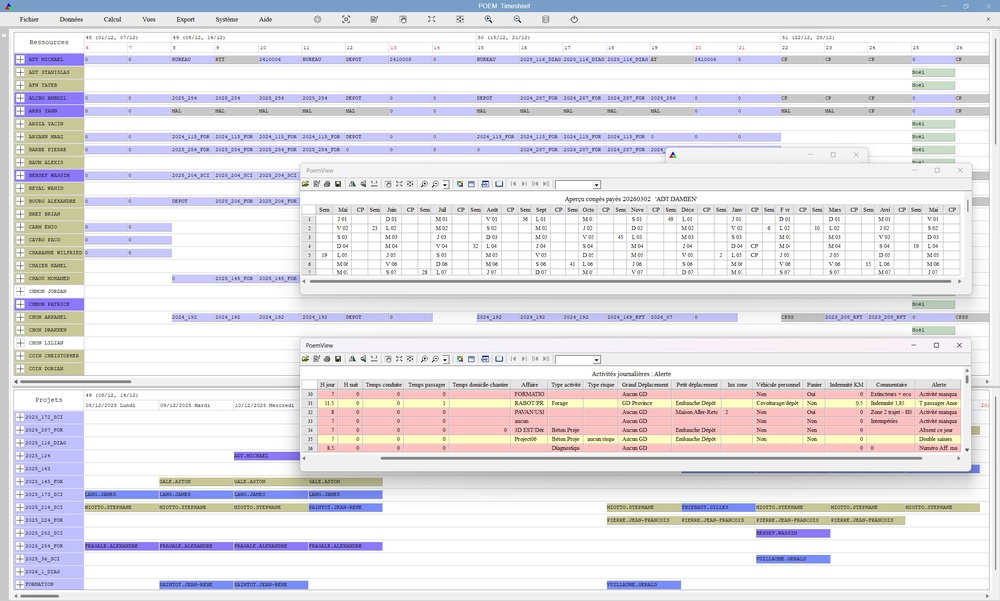Image resolution: width=1000 pixels, height=601 pixels.
Task: Click the color grid icon in lower PoemView
Action: [x=460, y=359]
